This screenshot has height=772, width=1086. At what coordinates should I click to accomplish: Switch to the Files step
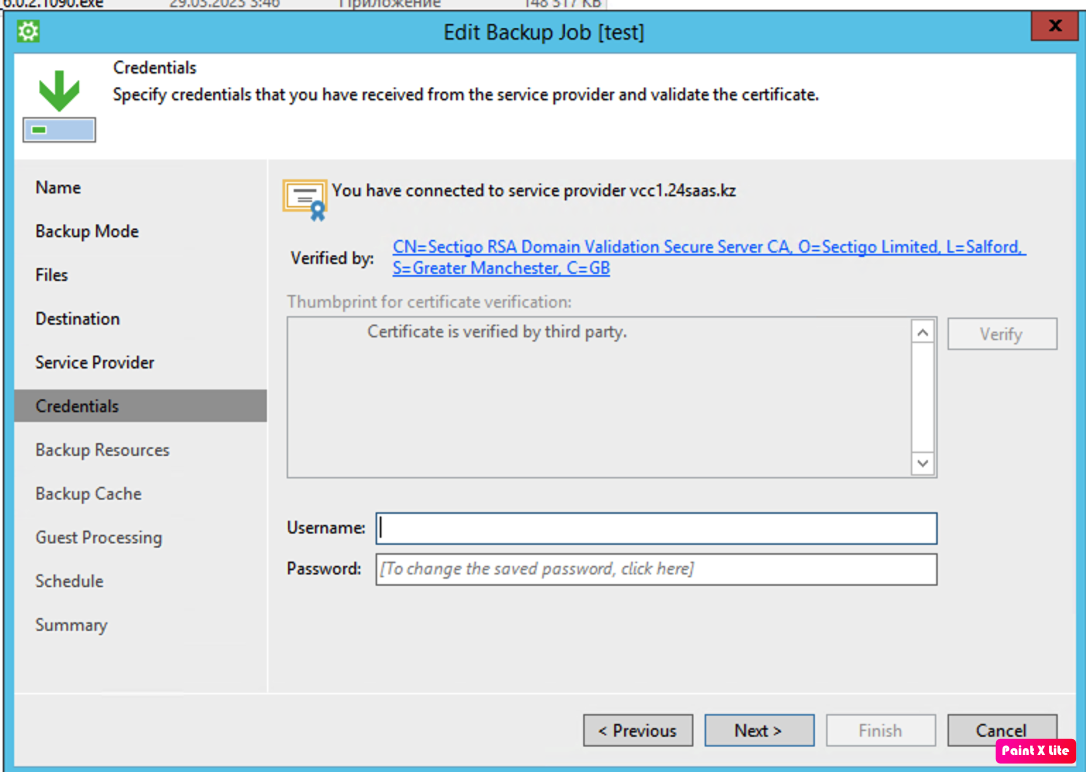(x=52, y=275)
